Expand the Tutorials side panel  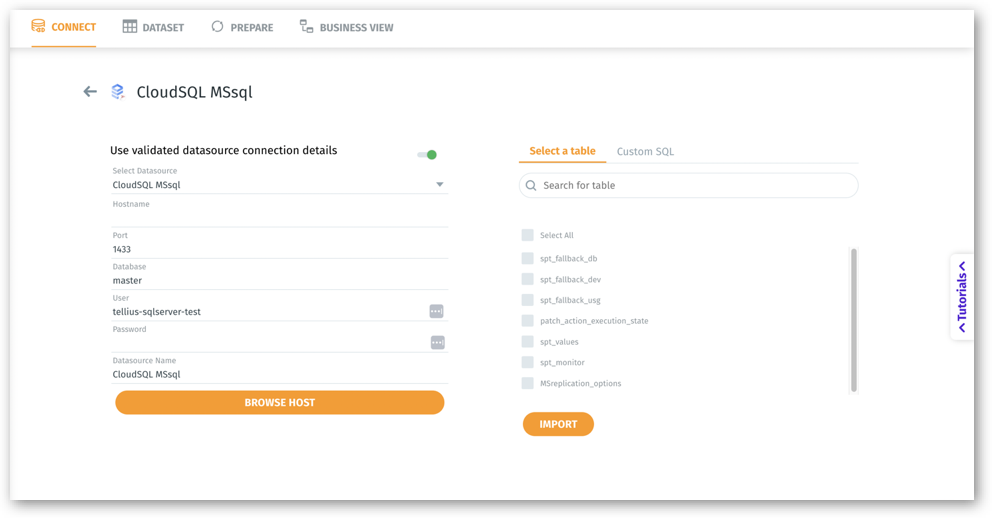tap(962, 297)
